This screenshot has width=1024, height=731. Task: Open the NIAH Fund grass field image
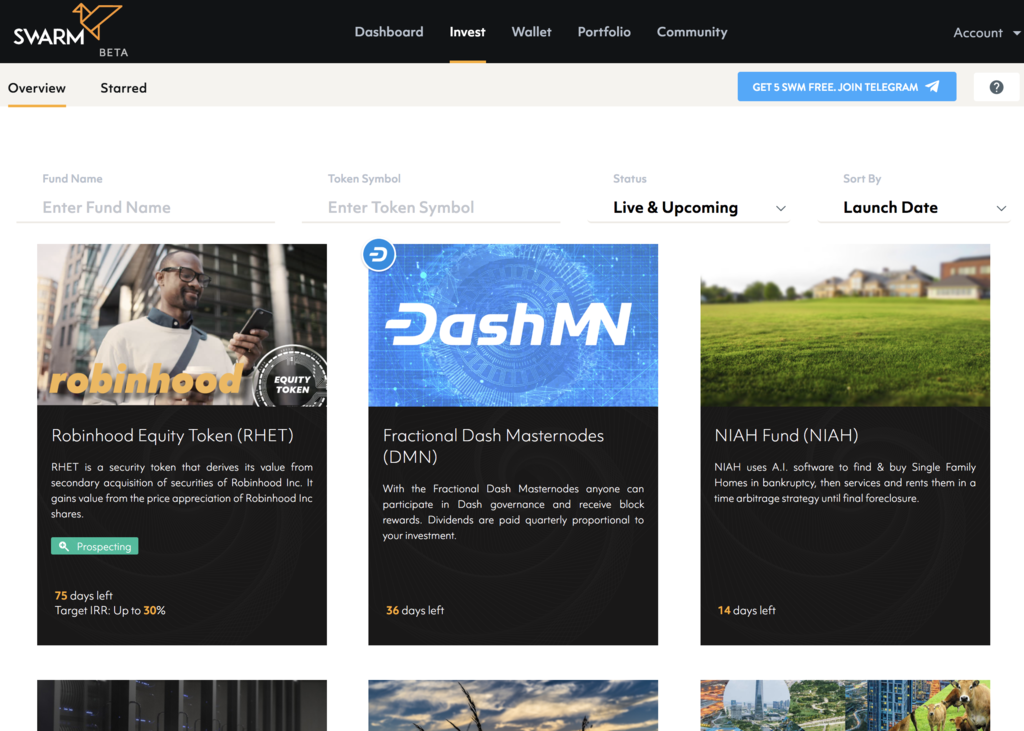pos(845,325)
